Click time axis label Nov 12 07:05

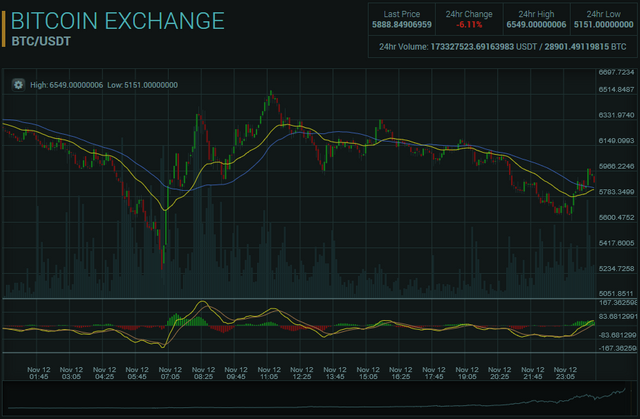[x=170, y=373]
